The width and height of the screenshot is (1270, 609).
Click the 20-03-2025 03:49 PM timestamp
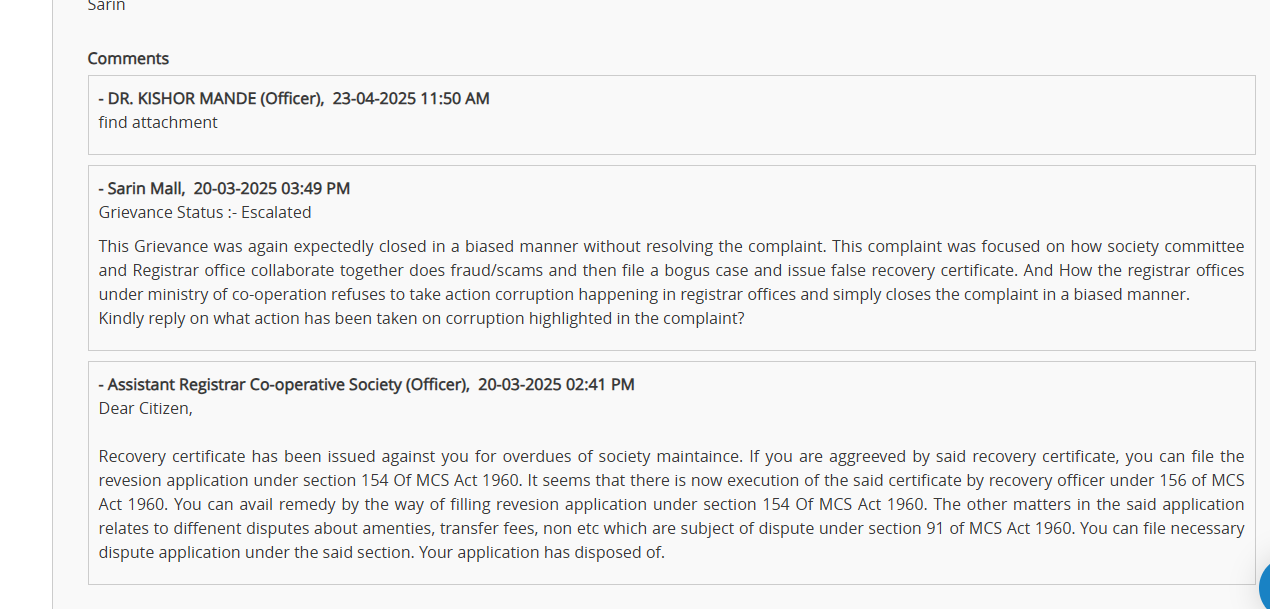[272, 188]
